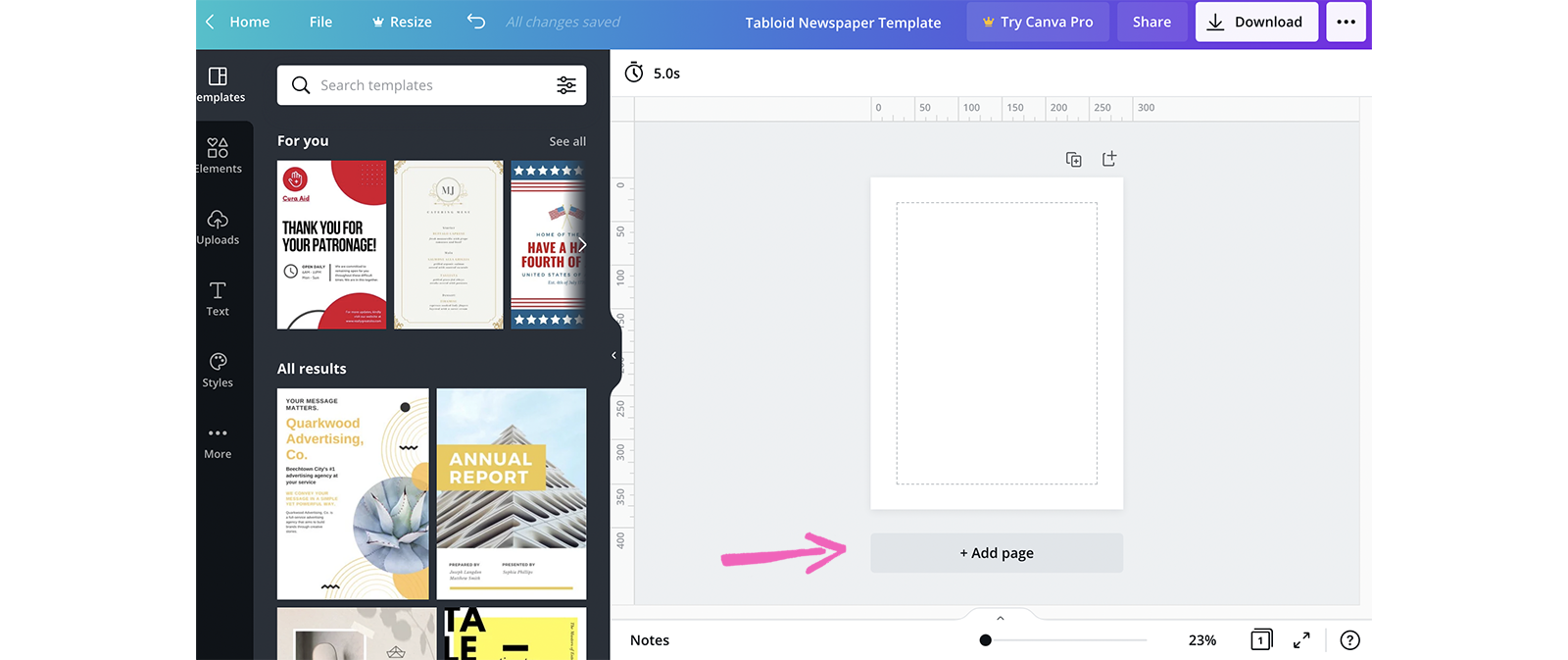This screenshot has height=660, width=1568.
Task: Open the Resize option
Action: pos(402,22)
